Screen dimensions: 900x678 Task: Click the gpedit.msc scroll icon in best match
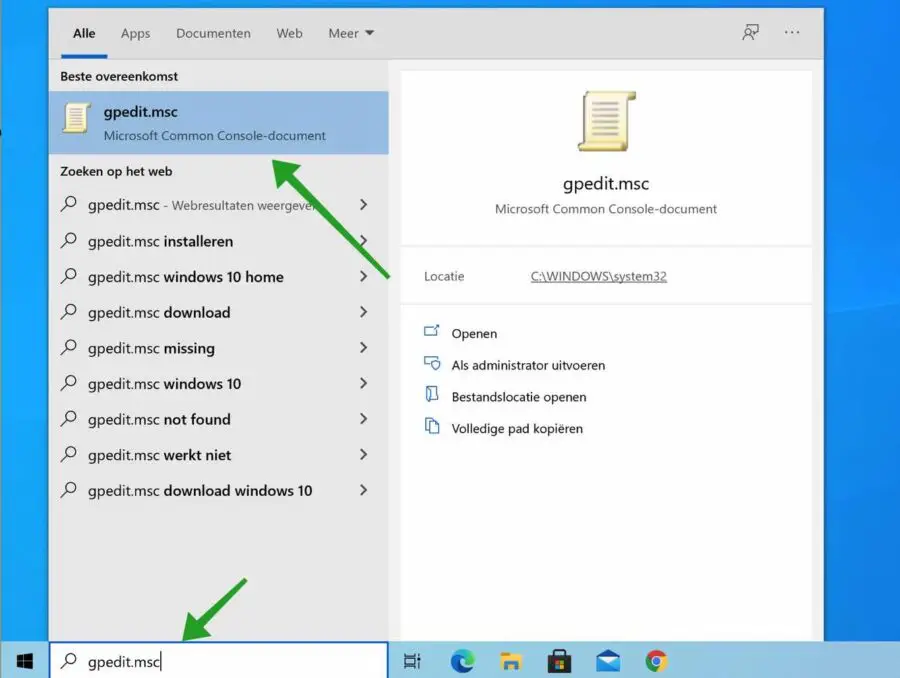pyautogui.click(x=77, y=118)
